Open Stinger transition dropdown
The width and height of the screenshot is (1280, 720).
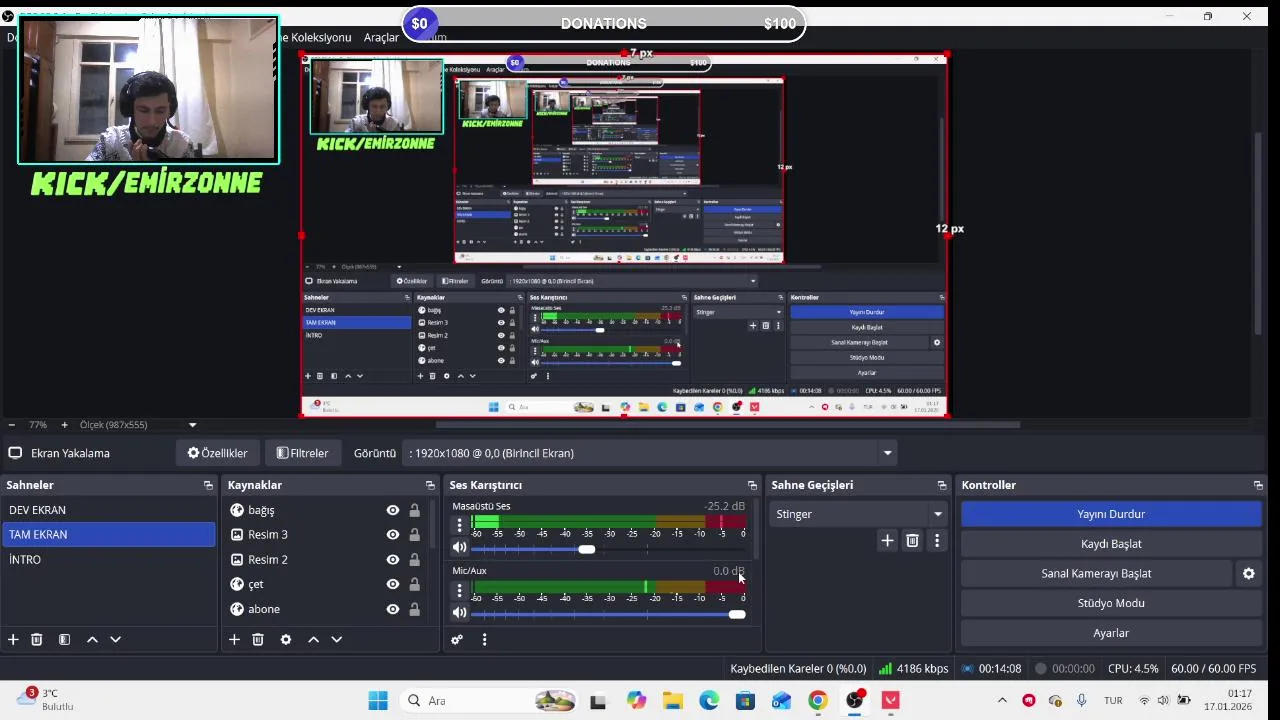(x=859, y=514)
